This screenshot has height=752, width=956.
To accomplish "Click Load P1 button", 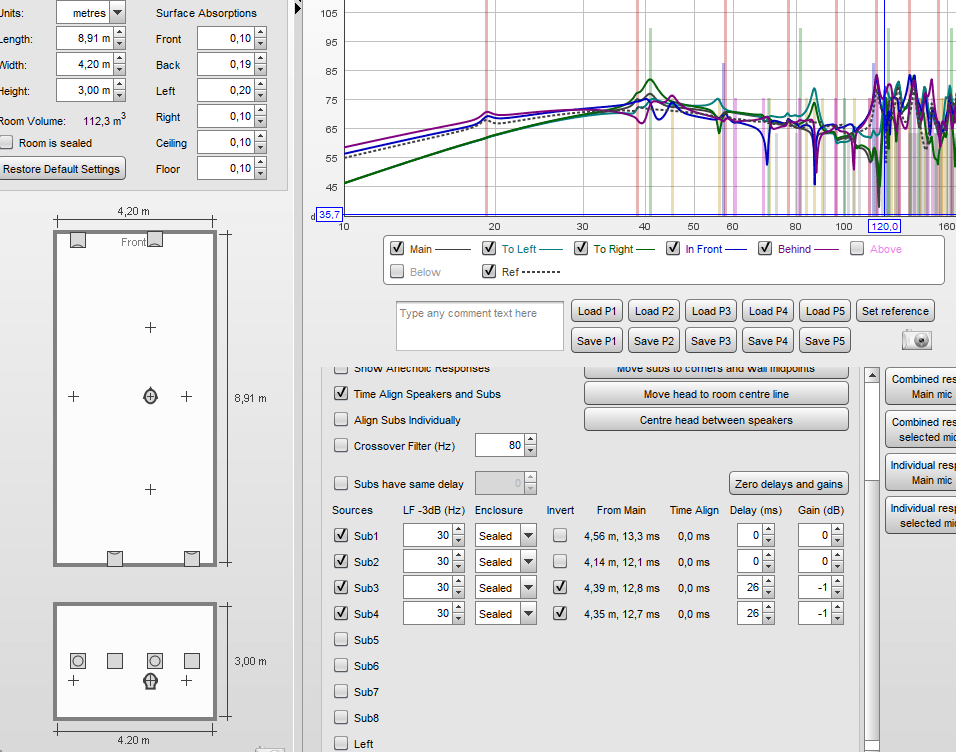I will (597, 311).
